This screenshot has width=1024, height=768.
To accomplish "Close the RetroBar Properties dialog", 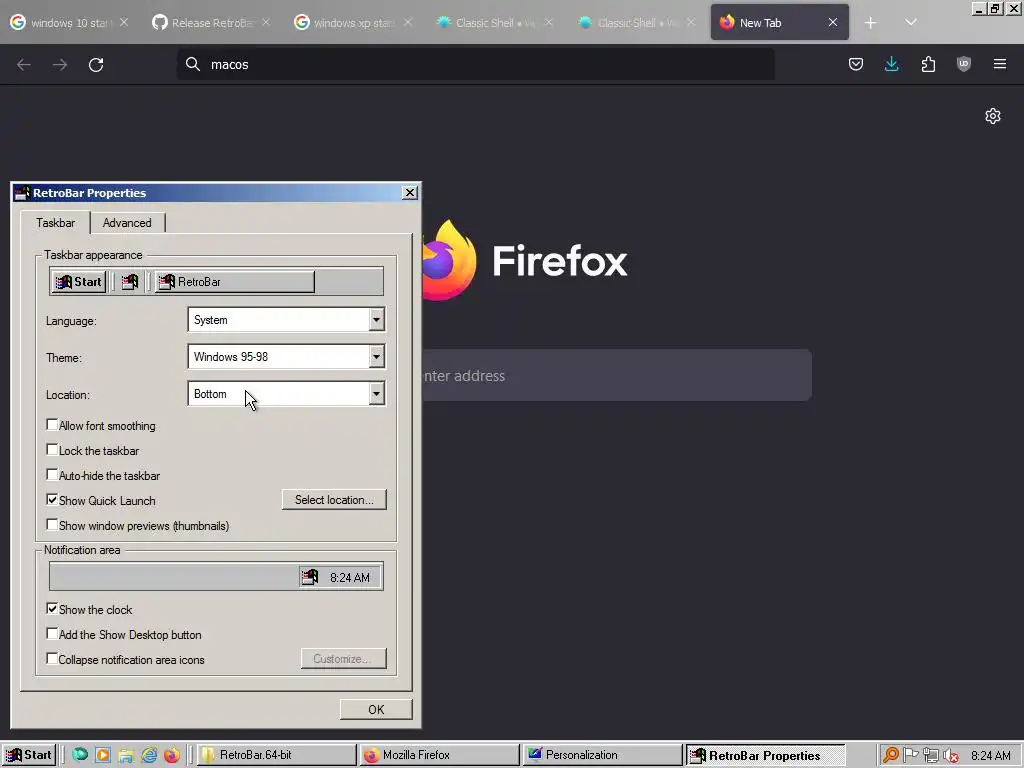I will click(409, 193).
